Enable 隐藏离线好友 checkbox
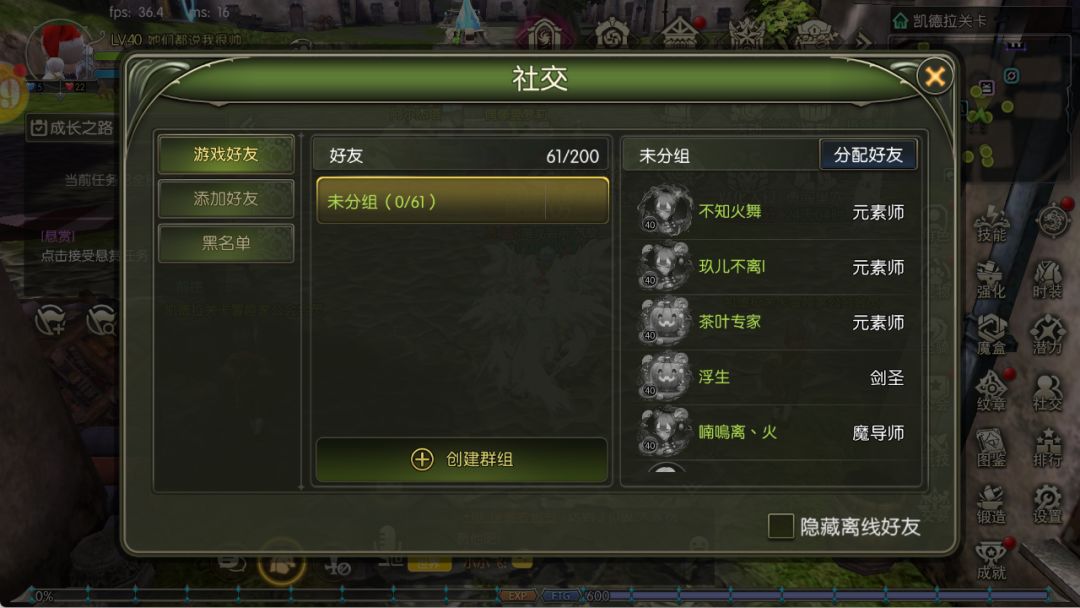This screenshot has height=608, width=1080. 780,527
